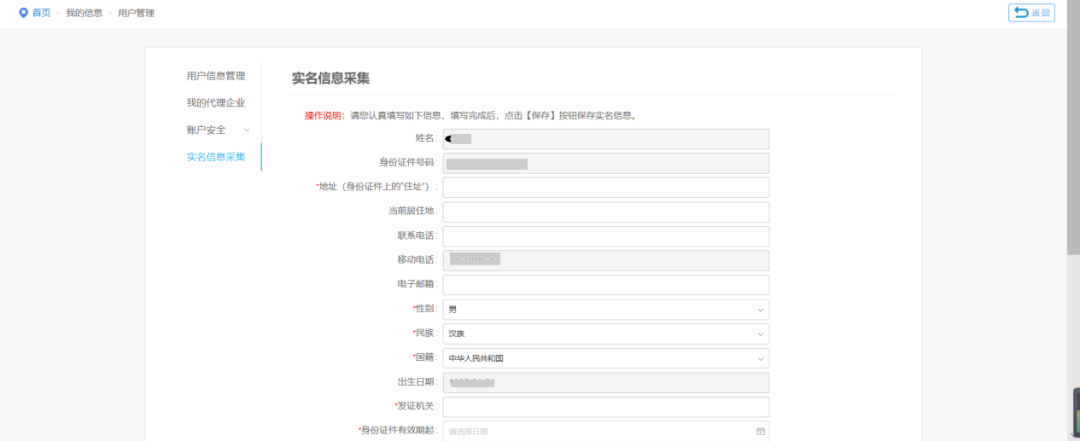Focus the 当前居住地 input field

pos(606,212)
